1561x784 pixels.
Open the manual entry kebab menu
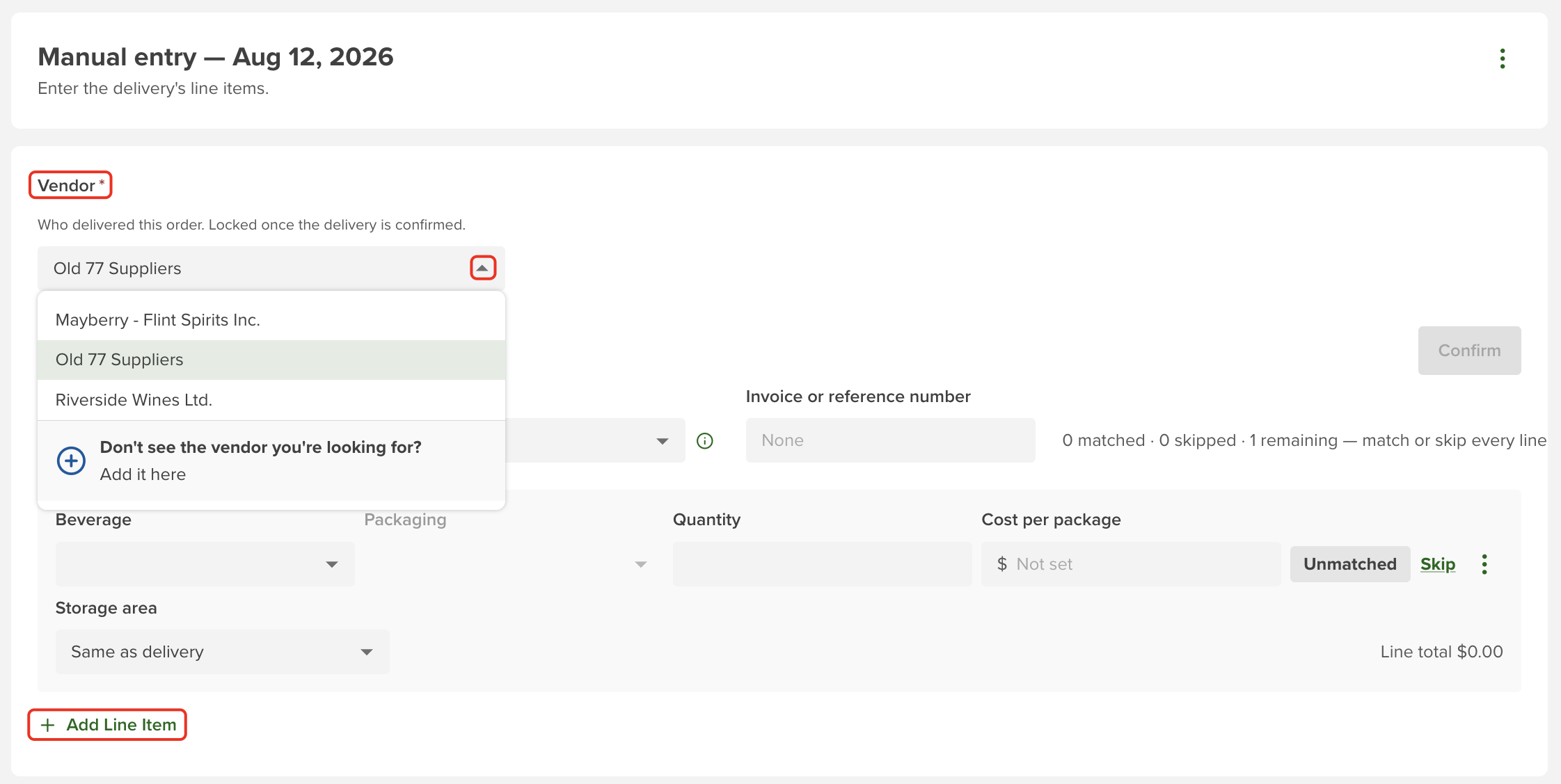(x=1503, y=58)
